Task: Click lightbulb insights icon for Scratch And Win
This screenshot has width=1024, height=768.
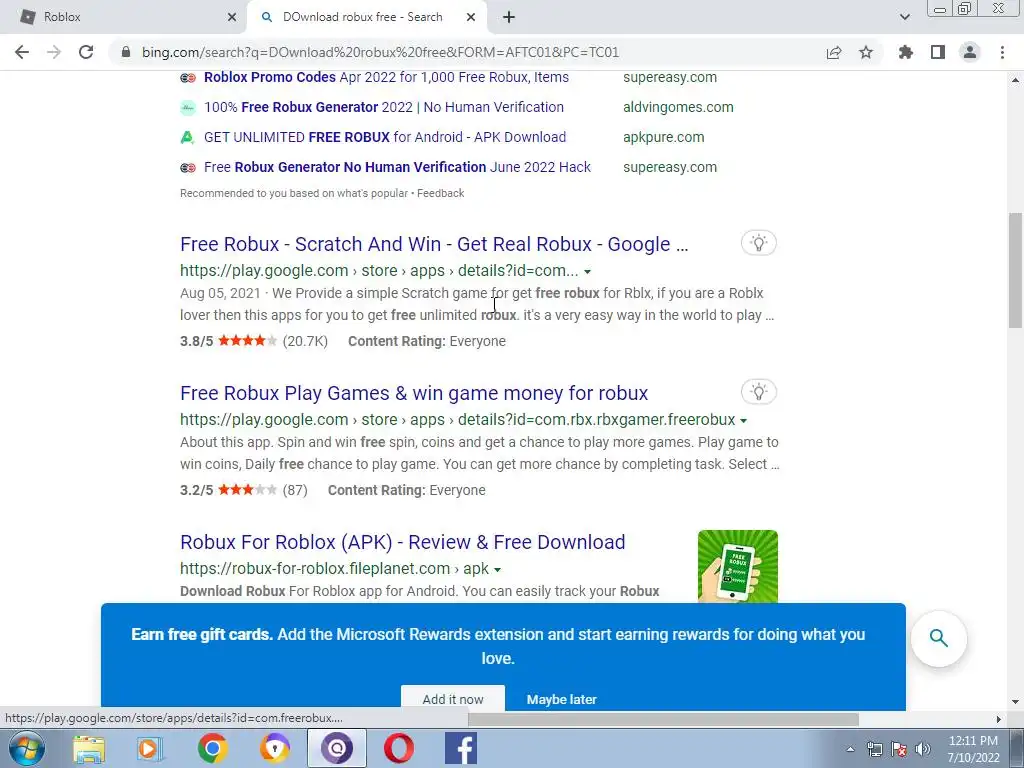Action: pyautogui.click(x=758, y=243)
